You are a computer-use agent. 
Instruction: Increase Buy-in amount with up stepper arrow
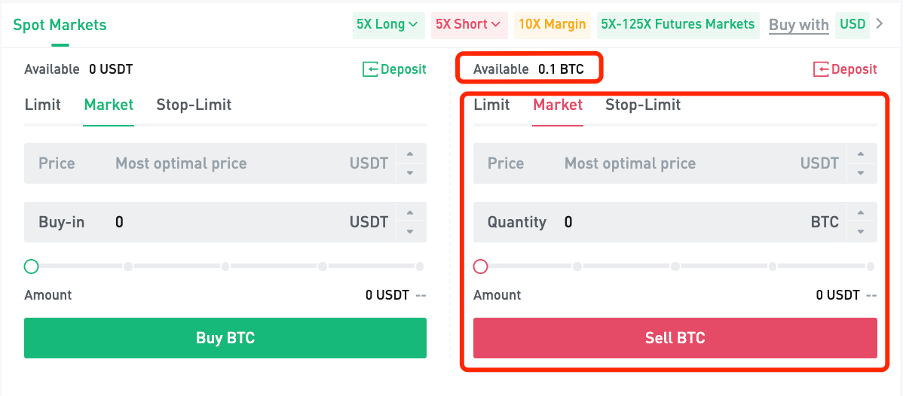(409, 213)
